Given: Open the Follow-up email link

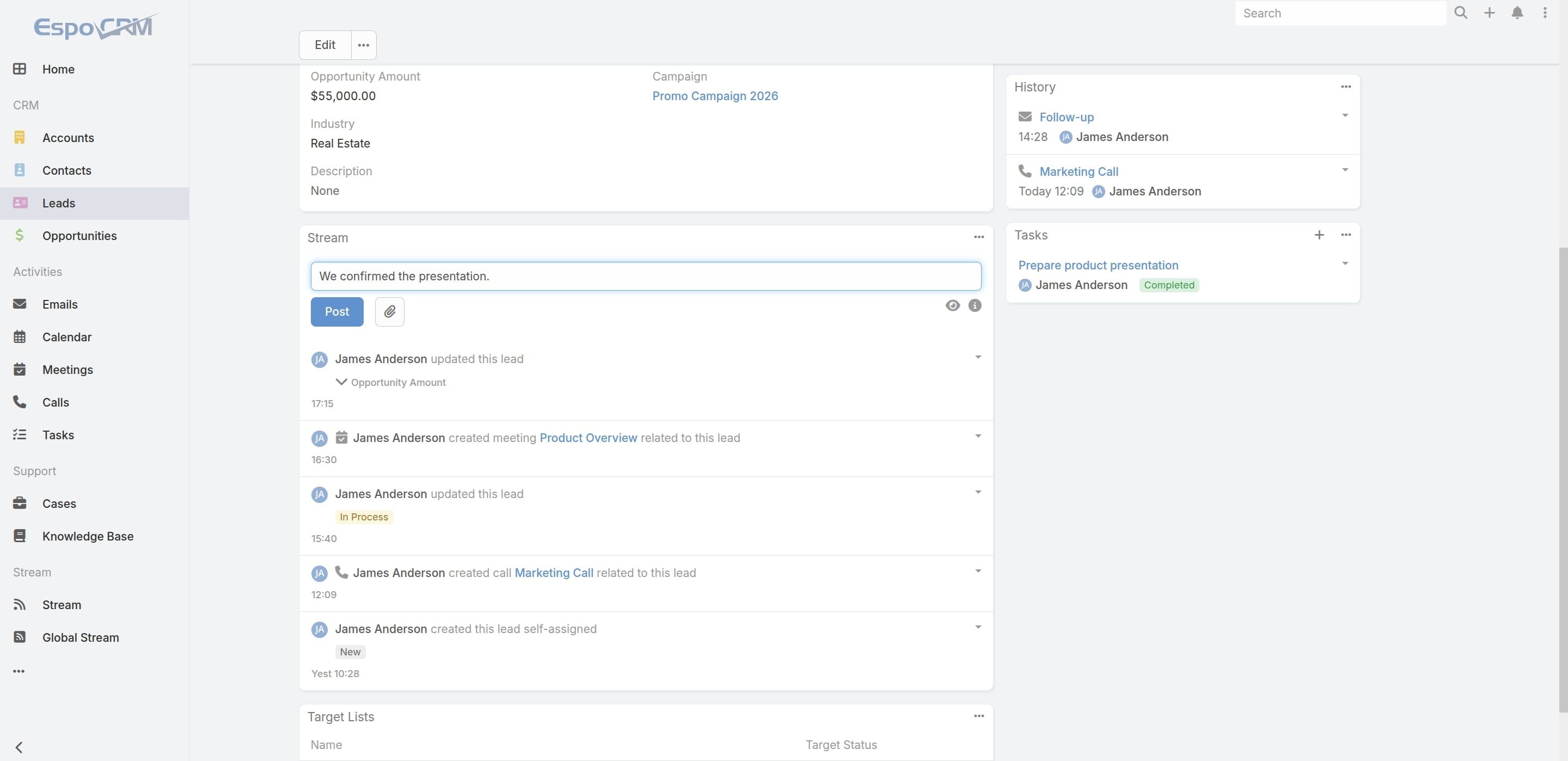Looking at the screenshot, I should 1067,118.
